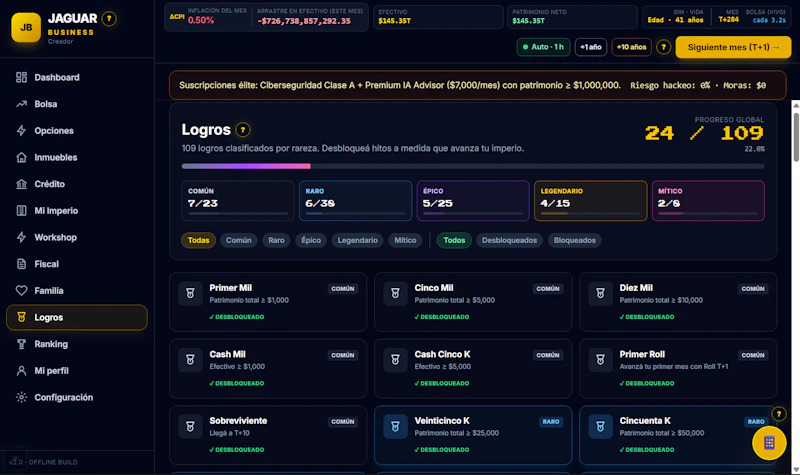
Task: Click the Épico 5/25 summary card
Action: pos(473,201)
